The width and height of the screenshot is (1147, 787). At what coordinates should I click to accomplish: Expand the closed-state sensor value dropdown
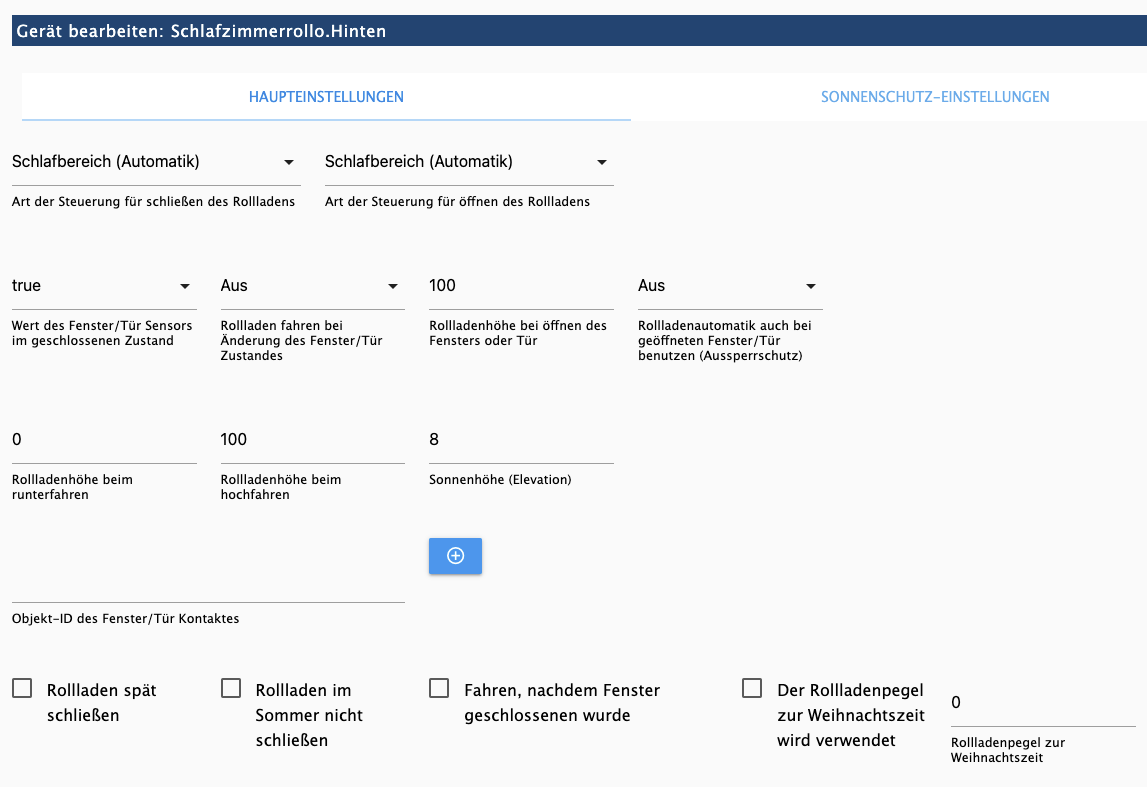click(101, 286)
